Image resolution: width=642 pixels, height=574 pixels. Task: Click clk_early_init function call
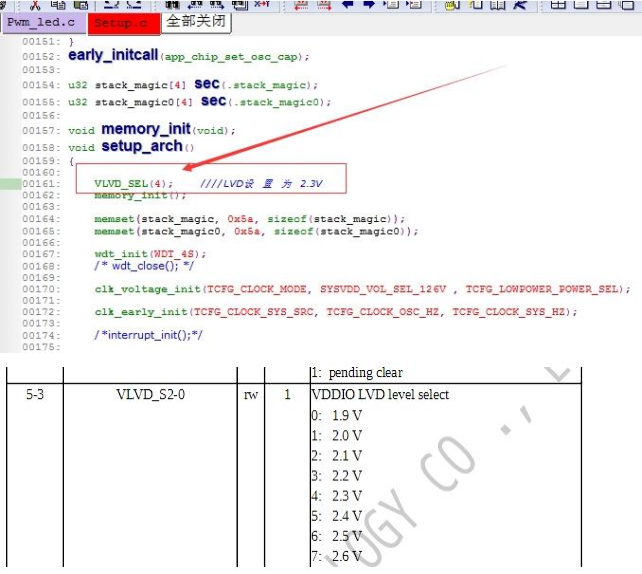[x=141, y=312]
